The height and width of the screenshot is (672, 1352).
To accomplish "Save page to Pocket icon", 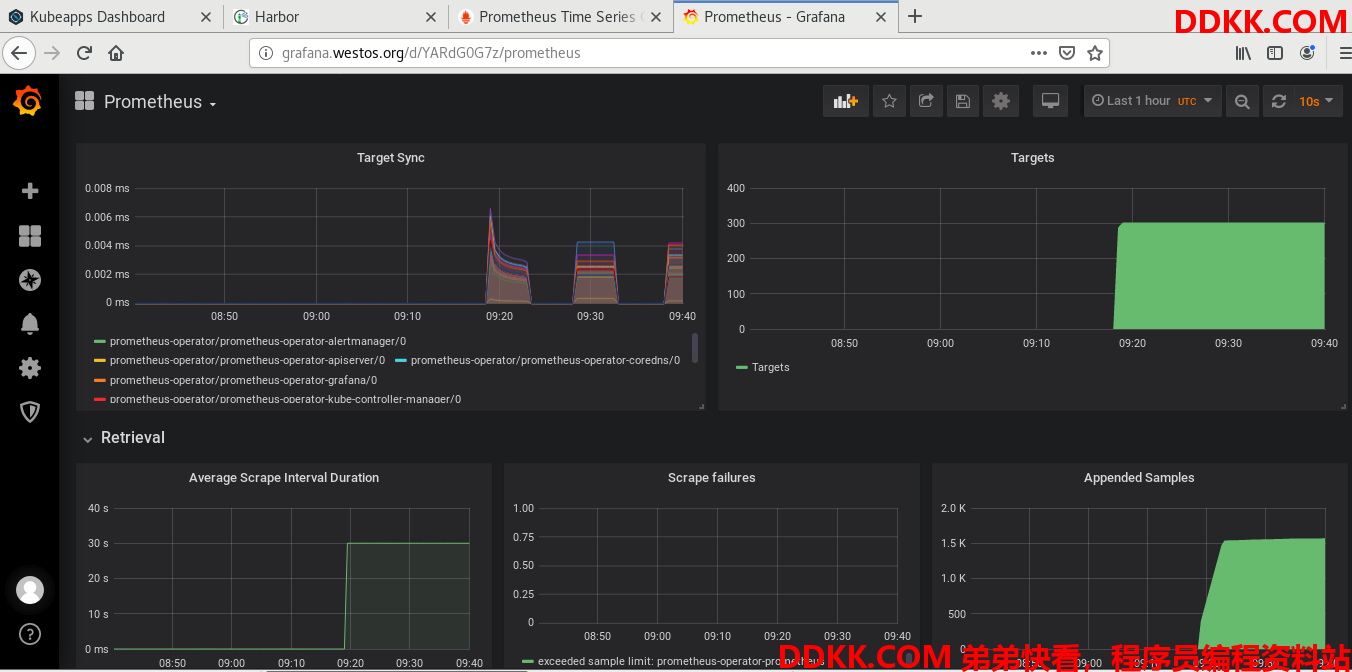I will tap(1067, 53).
